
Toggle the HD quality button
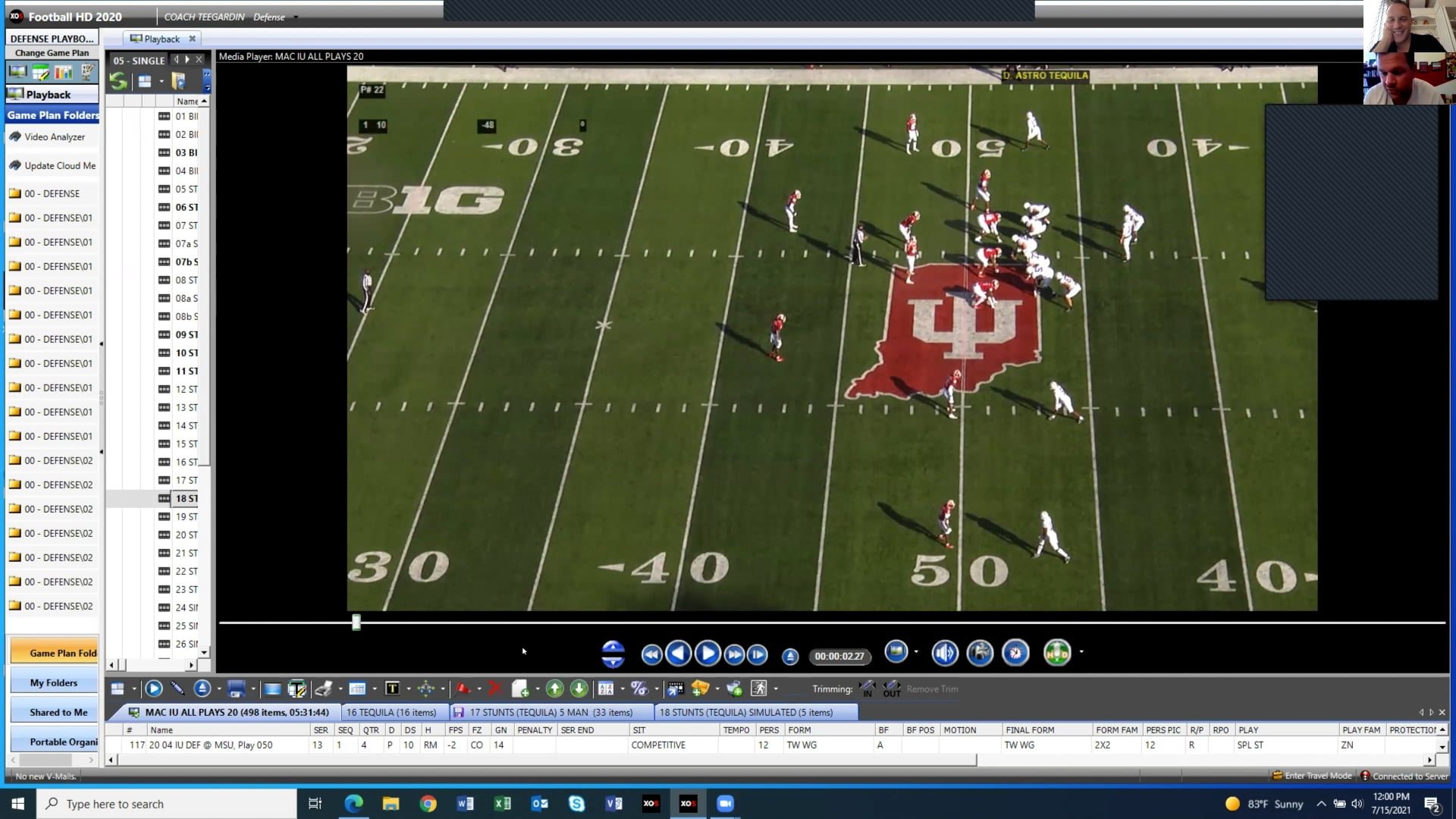(1056, 653)
